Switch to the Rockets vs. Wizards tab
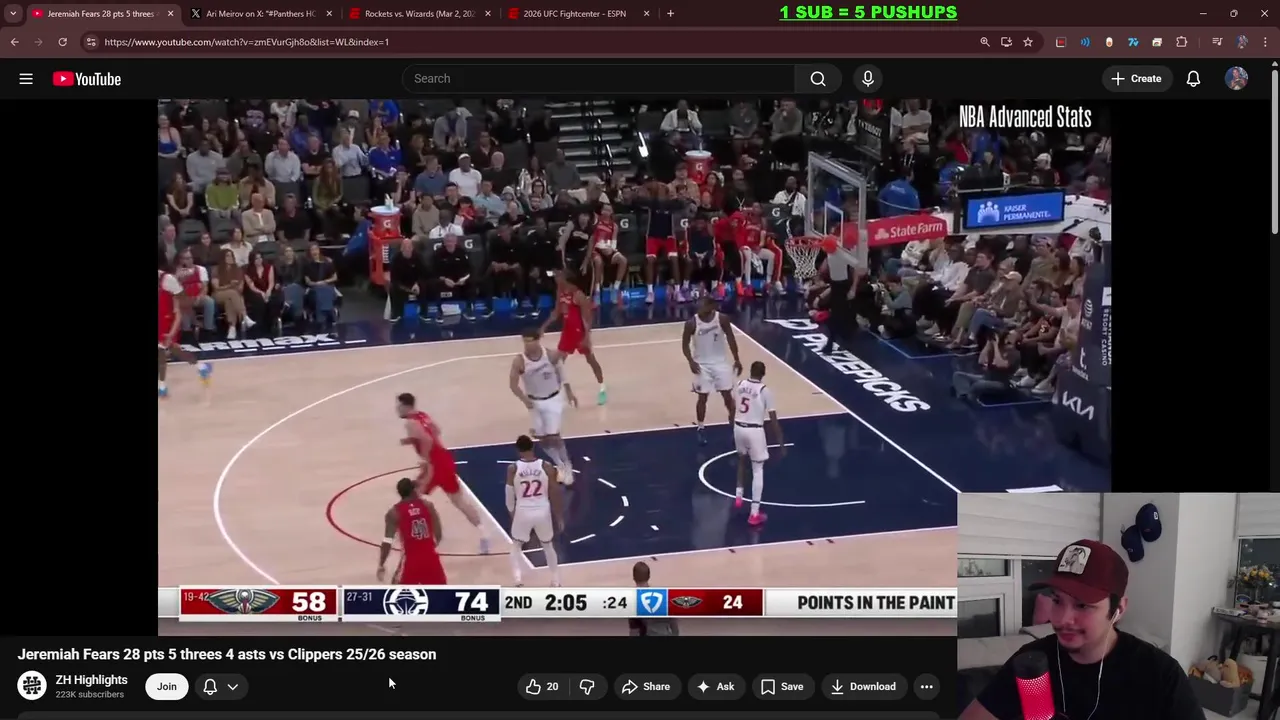The width and height of the screenshot is (1280, 720). pyautogui.click(x=420, y=14)
